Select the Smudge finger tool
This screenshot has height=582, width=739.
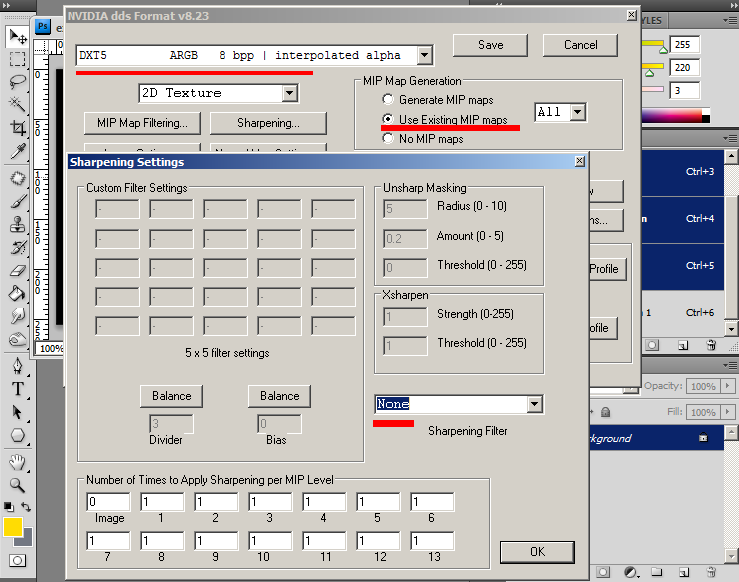[x=18, y=316]
